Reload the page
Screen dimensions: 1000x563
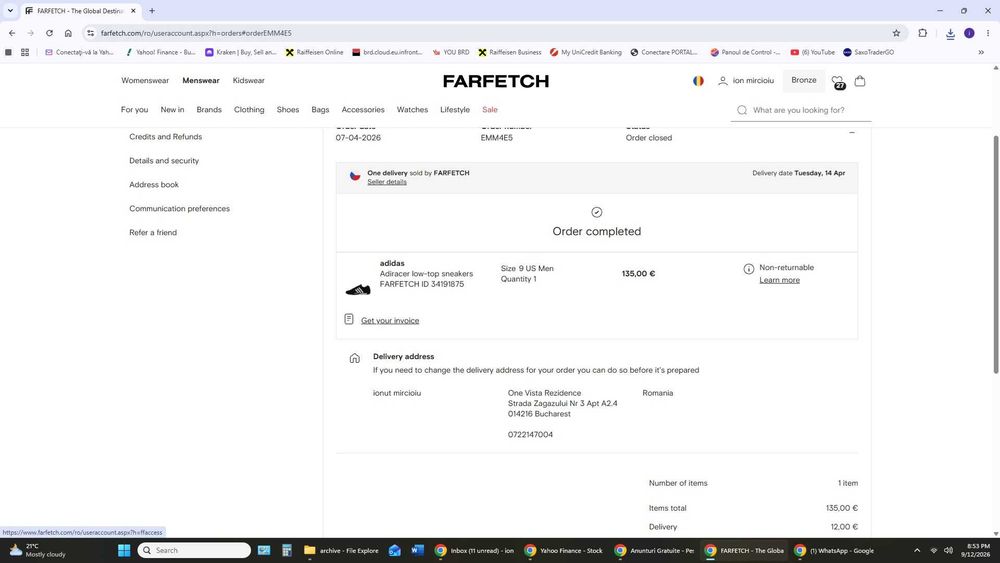tap(49, 33)
